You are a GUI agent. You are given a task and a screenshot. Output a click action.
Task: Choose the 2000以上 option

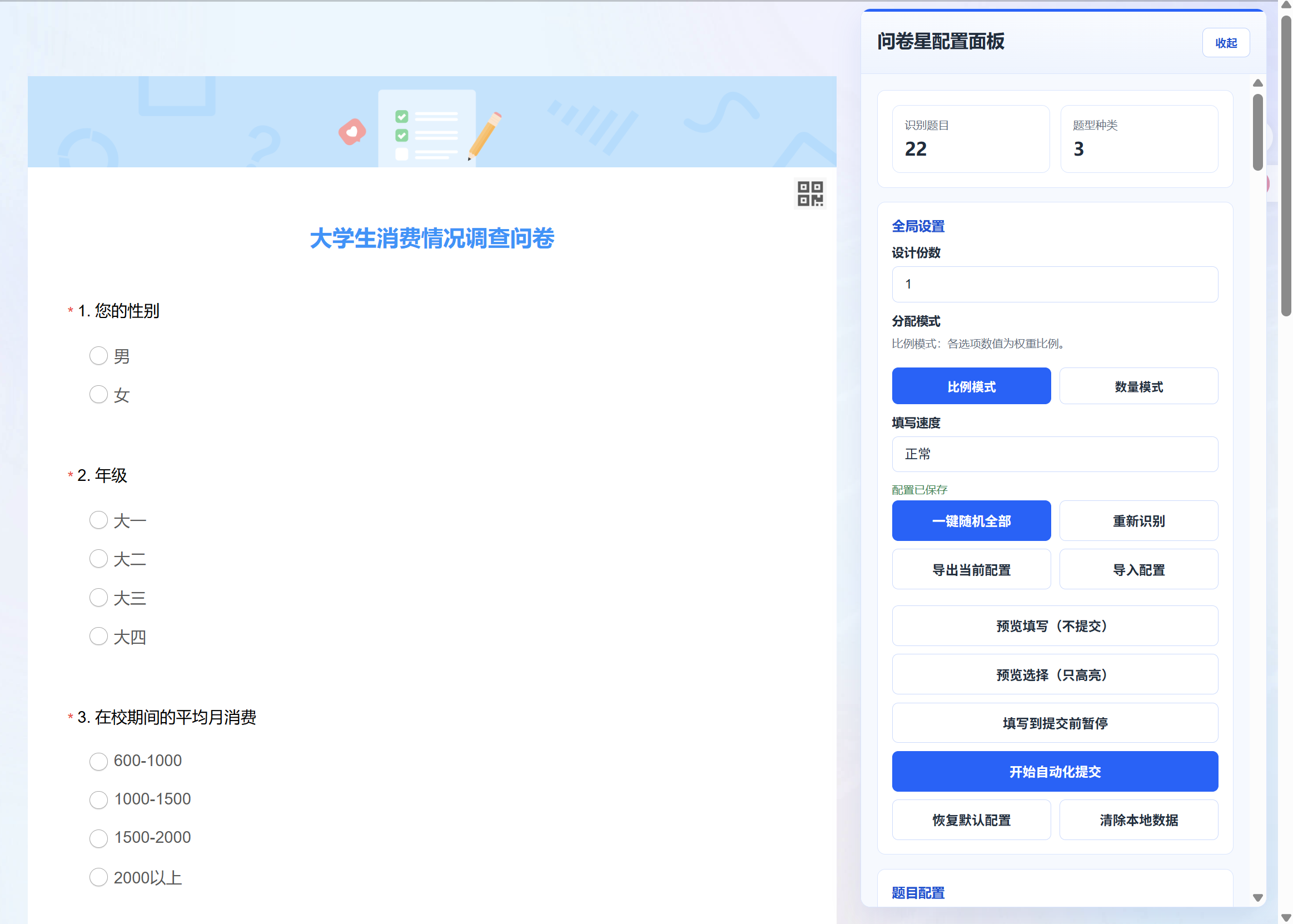(98, 877)
